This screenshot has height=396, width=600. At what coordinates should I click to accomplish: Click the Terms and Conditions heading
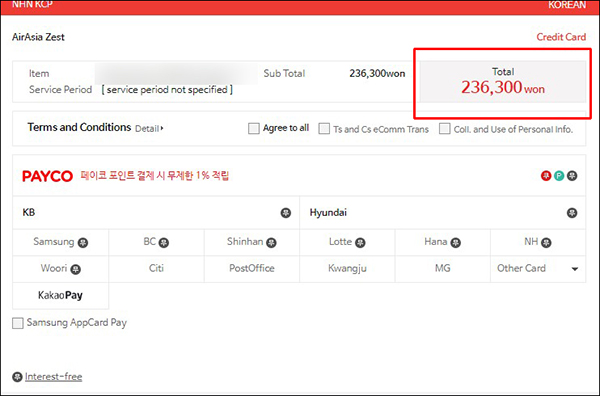(79, 127)
